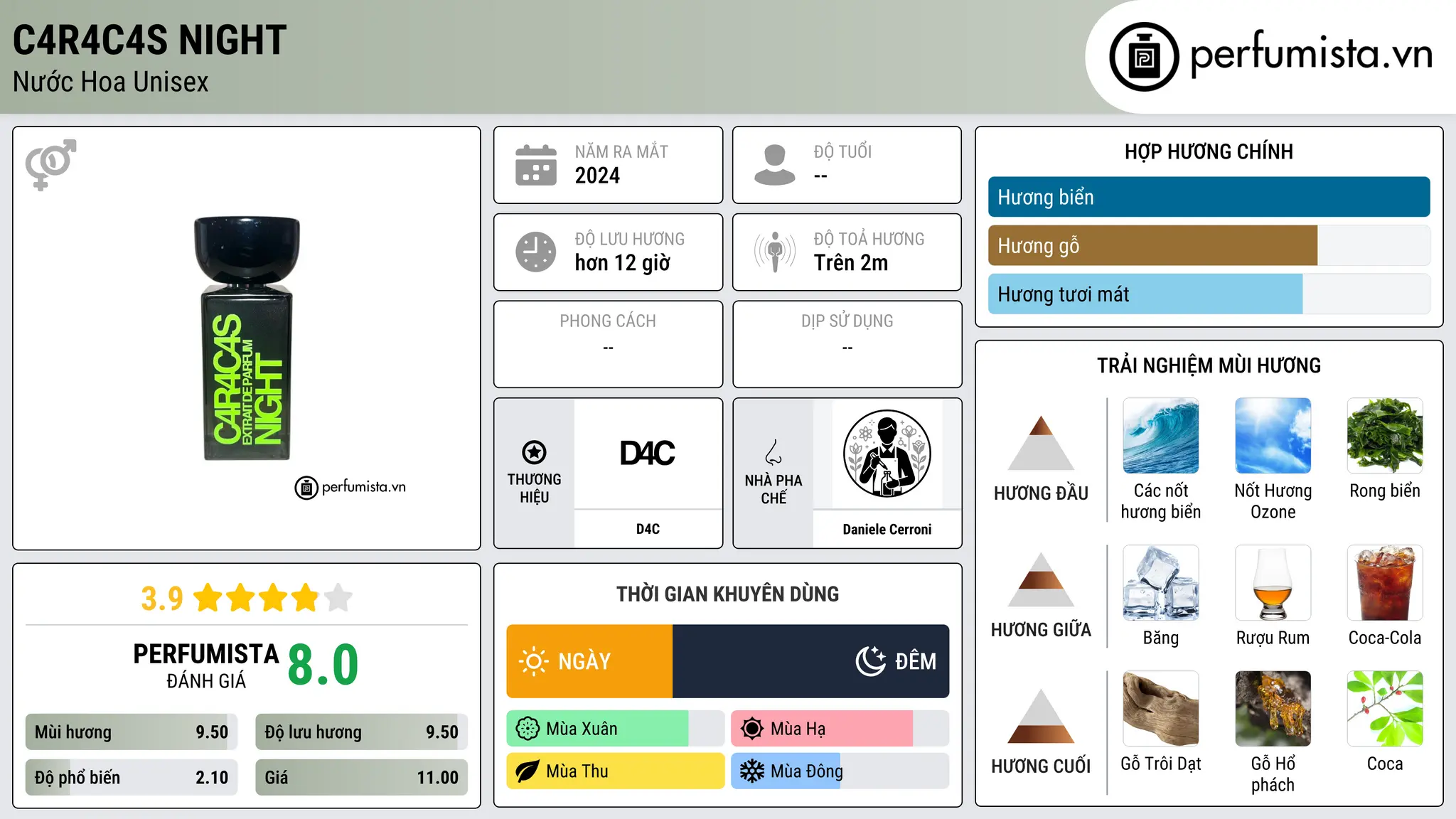
Task: Click the Độ phổ biến 2.10 score bar
Action: coord(132,778)
